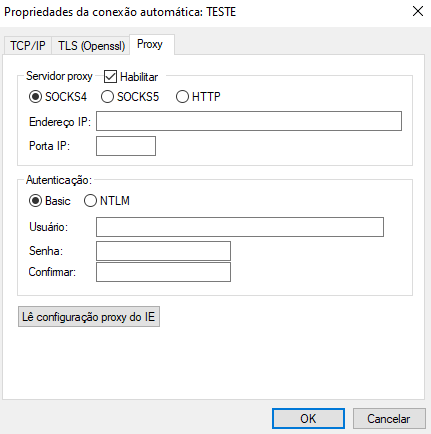Screen dimensions: 431x434
Task: Open the TLS (Openssl) tab
Action: pos(91,45)
